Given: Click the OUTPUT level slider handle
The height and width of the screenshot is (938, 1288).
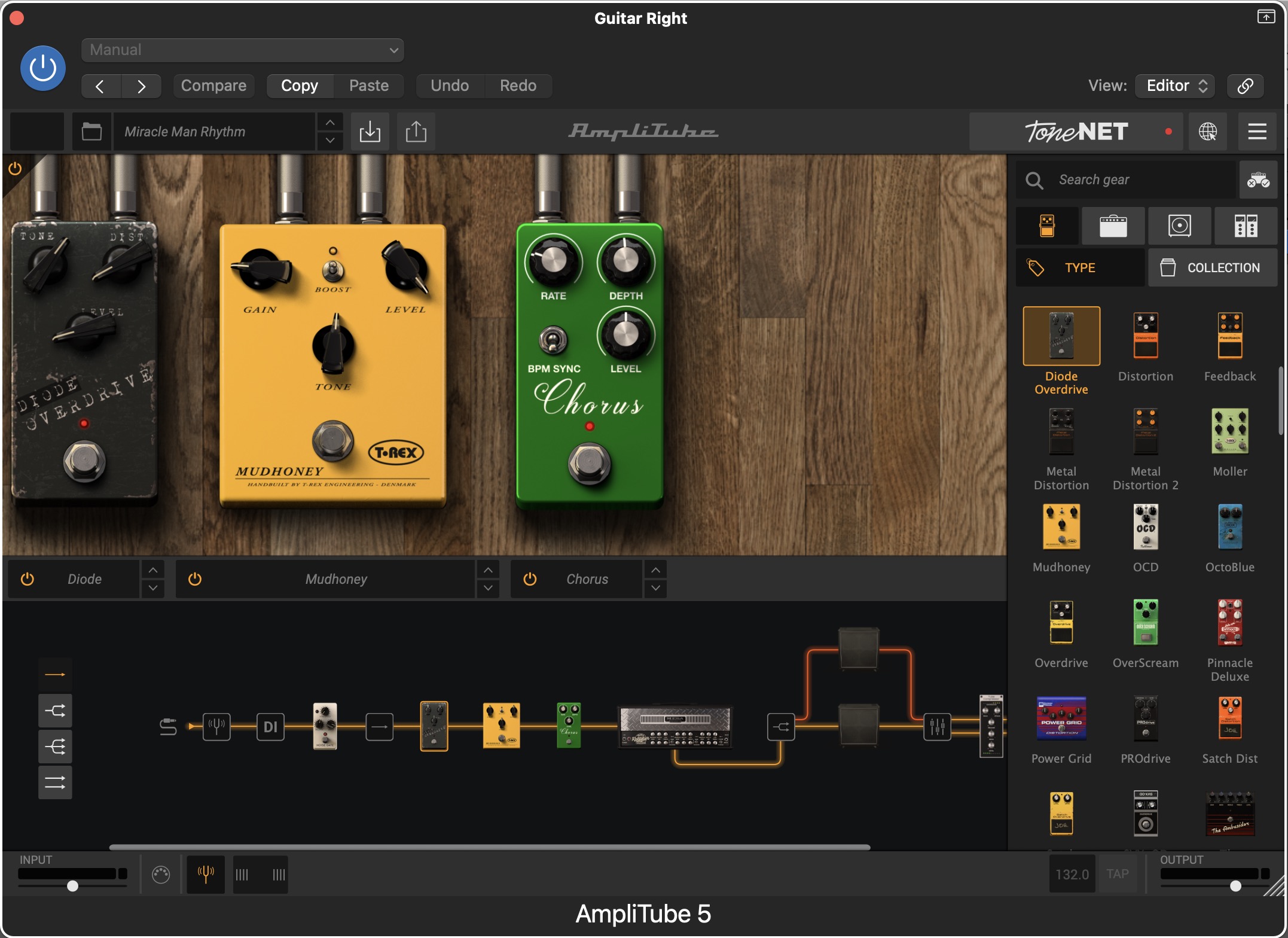Looking at the screenshot, I should point(1235,887).
